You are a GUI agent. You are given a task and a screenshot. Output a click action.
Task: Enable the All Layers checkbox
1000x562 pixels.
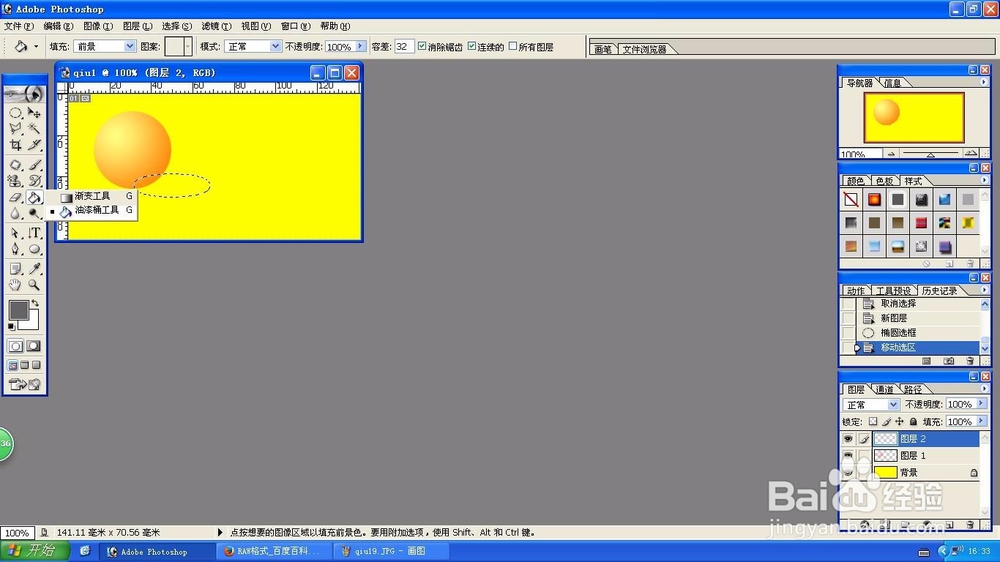[513, 46]
